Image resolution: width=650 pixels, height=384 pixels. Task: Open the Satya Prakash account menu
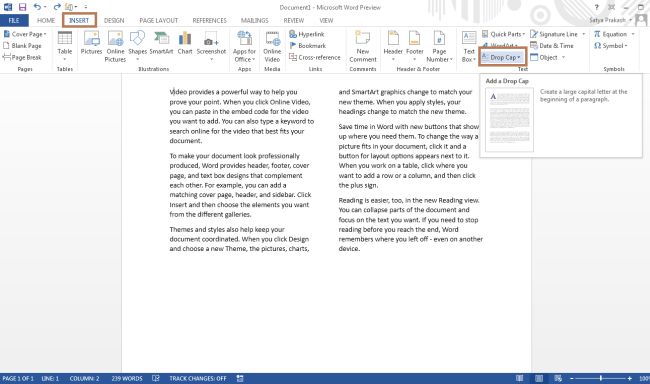coord(610,20)
